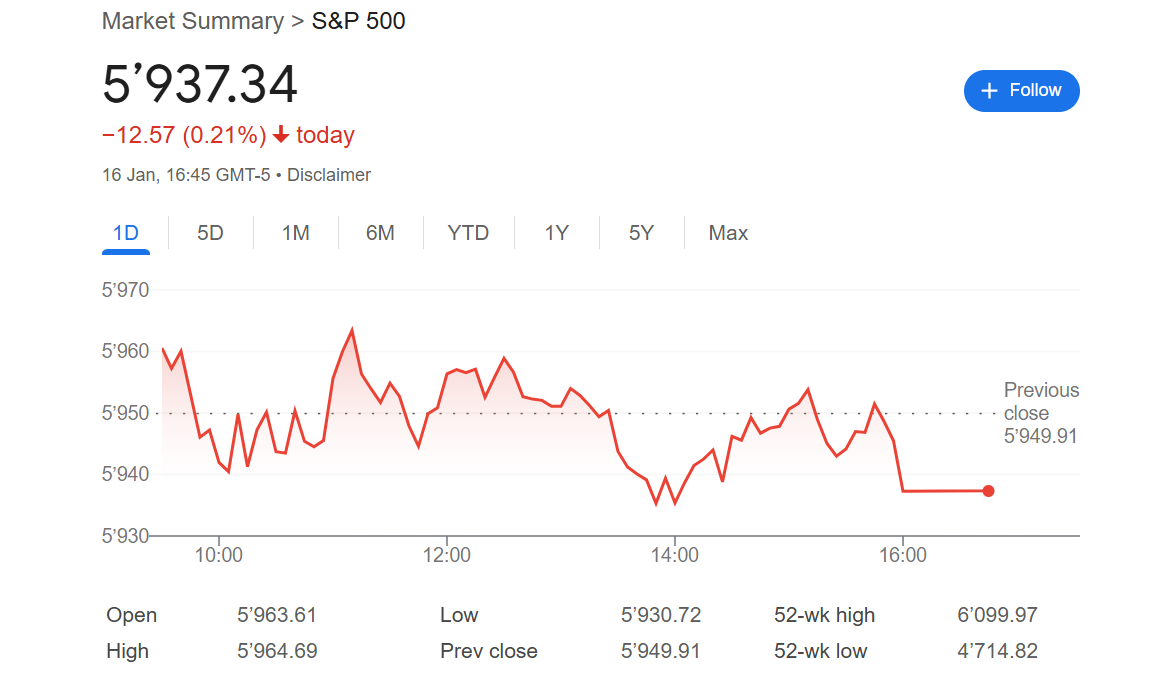Switch to the 1Y chart view
Viewport: 1160px width, 681px height.
tap(556, 233)
